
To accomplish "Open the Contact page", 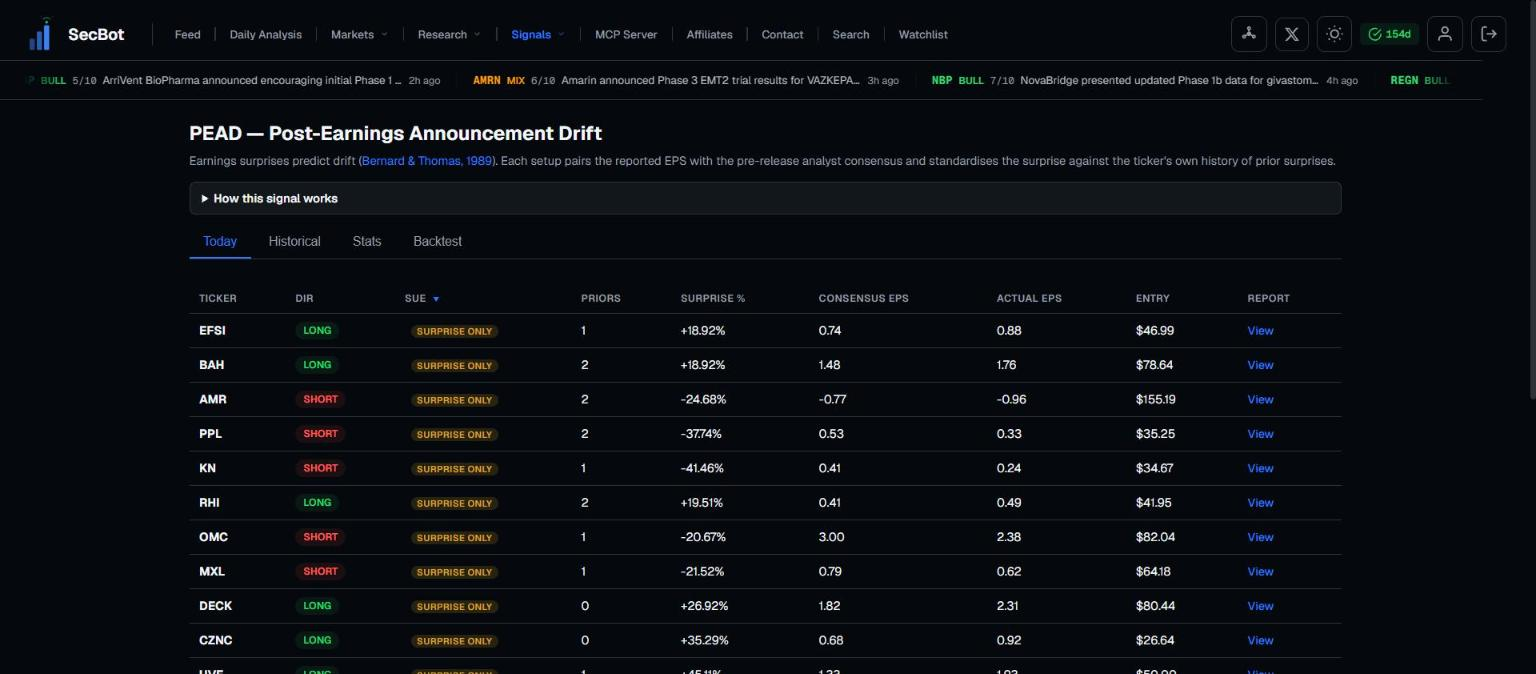I will tap(782, 34).
